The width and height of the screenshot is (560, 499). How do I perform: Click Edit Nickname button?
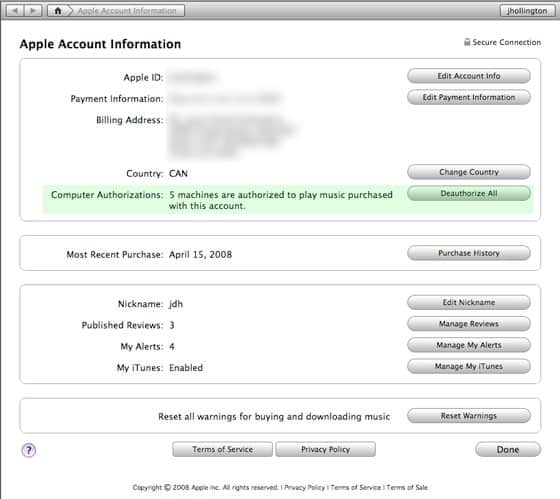pos(469,302)
